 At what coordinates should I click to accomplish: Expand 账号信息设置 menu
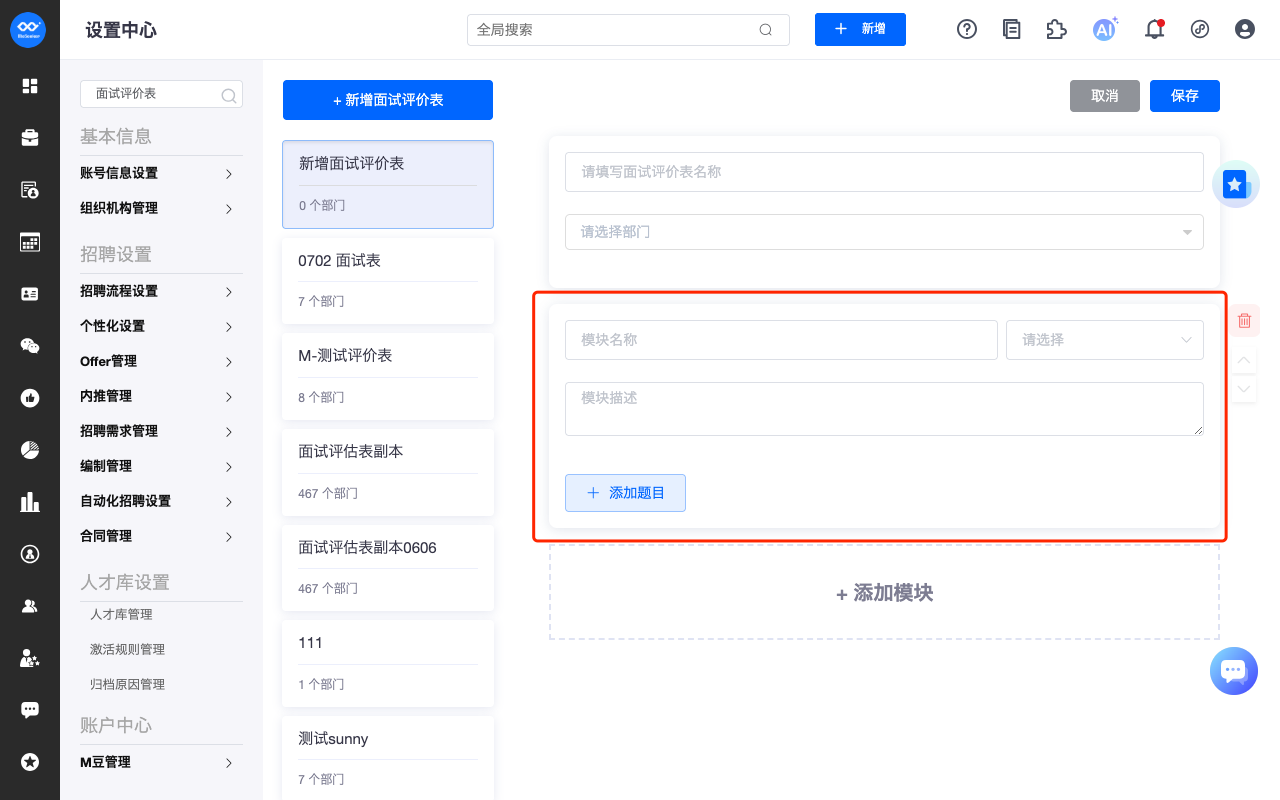(161, 173)
